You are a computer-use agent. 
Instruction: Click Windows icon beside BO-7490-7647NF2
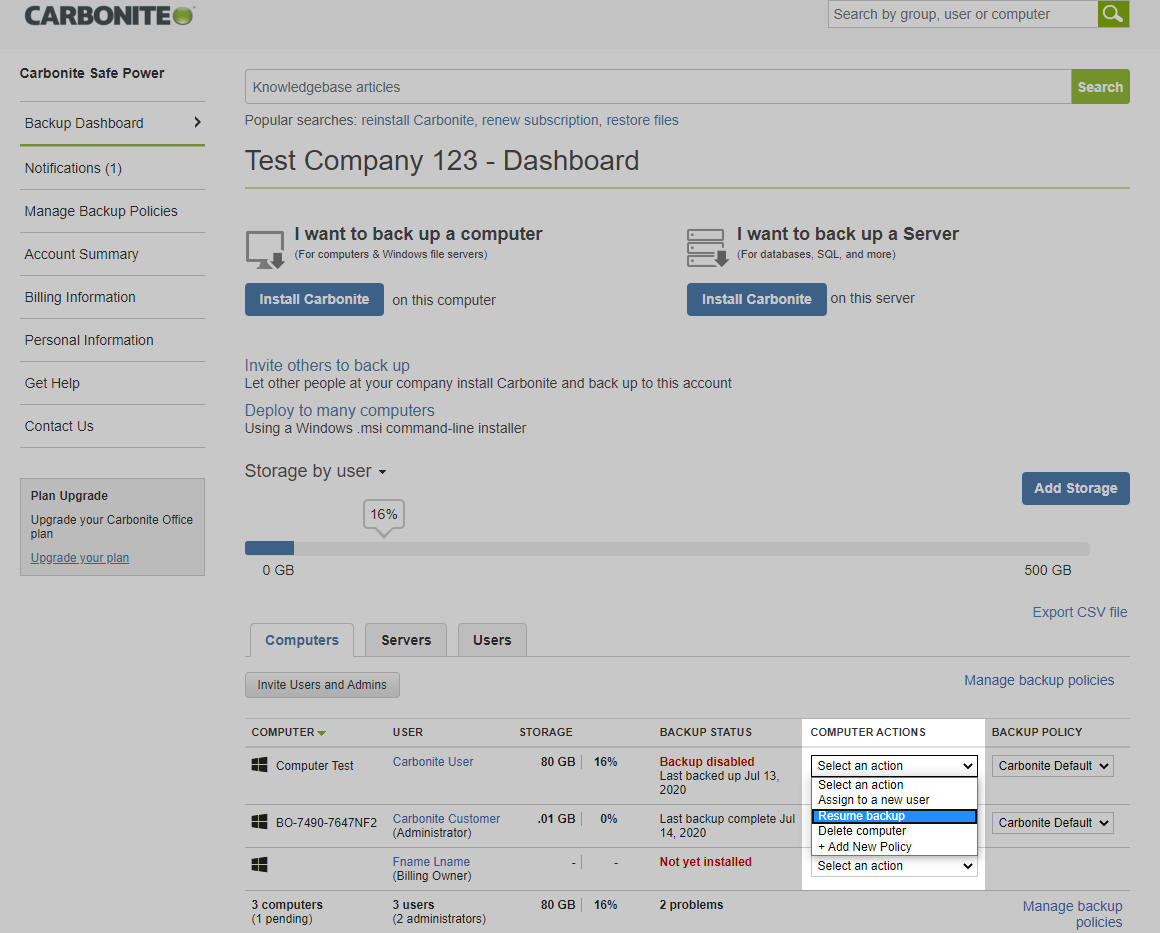point(259,822)
